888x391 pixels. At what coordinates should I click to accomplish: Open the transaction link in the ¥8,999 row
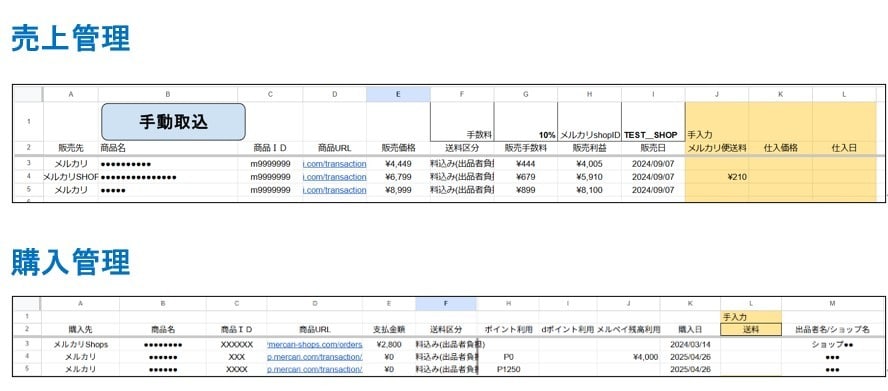point(334,190)
